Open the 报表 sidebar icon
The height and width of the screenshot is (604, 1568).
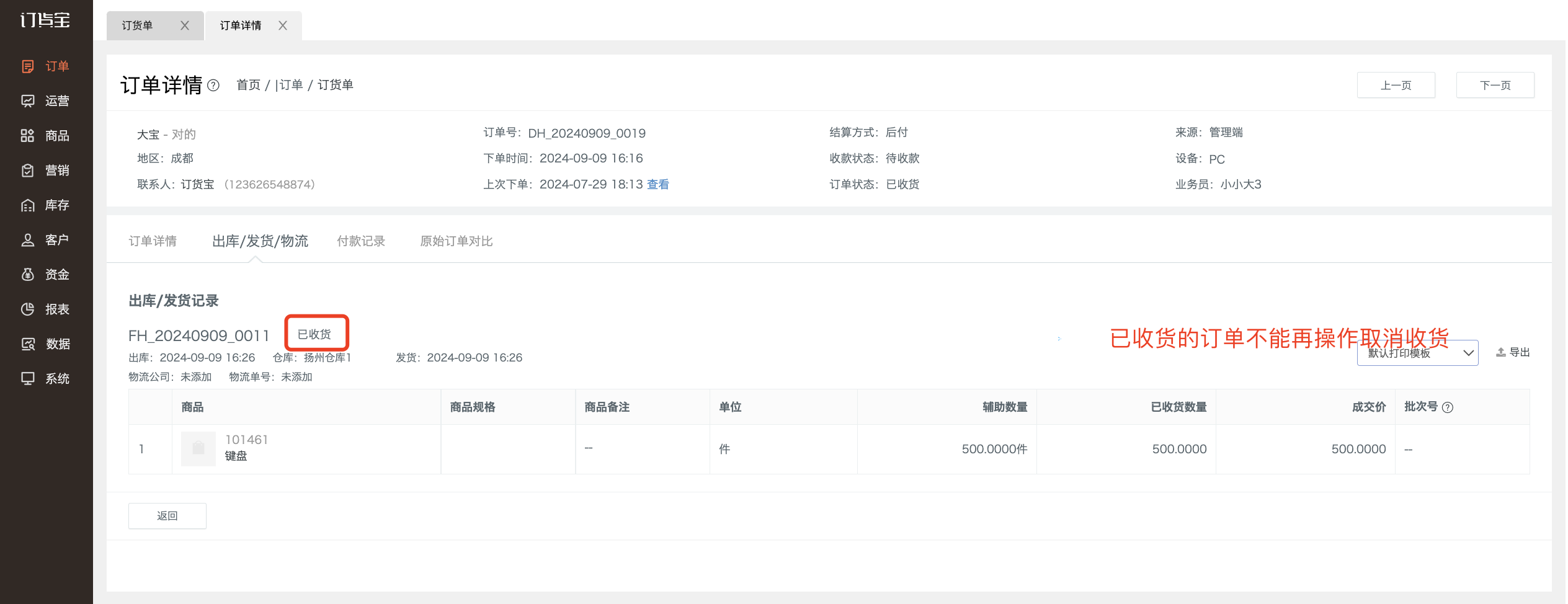tap(28, 309)
